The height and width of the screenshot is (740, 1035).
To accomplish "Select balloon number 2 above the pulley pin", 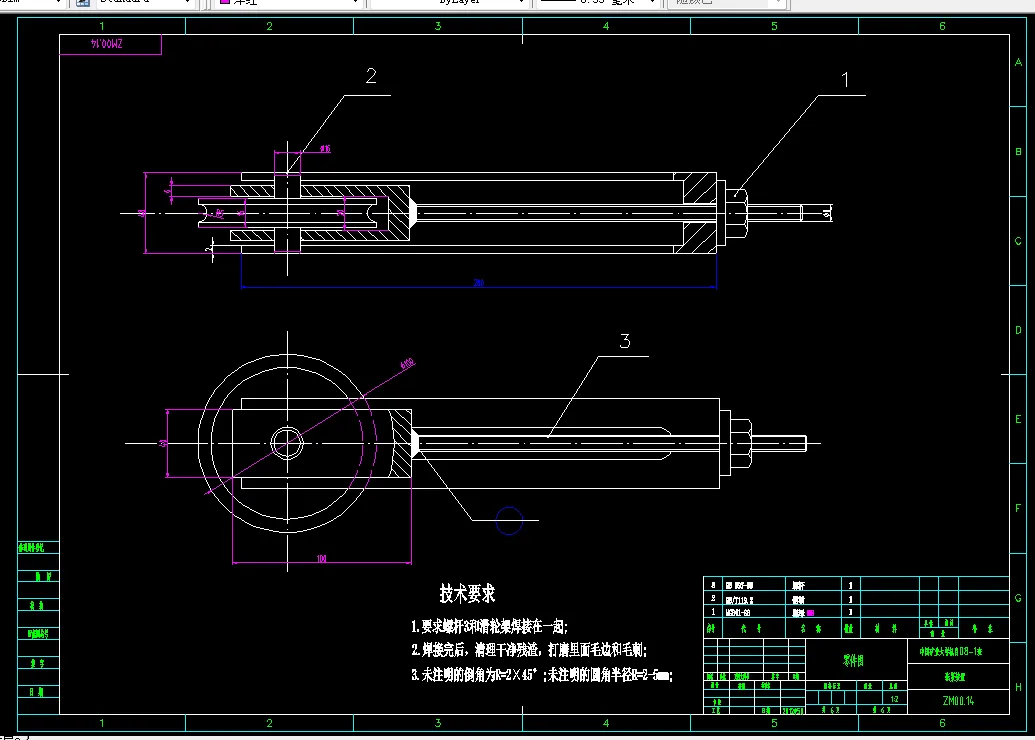I will tap(371, 76).
